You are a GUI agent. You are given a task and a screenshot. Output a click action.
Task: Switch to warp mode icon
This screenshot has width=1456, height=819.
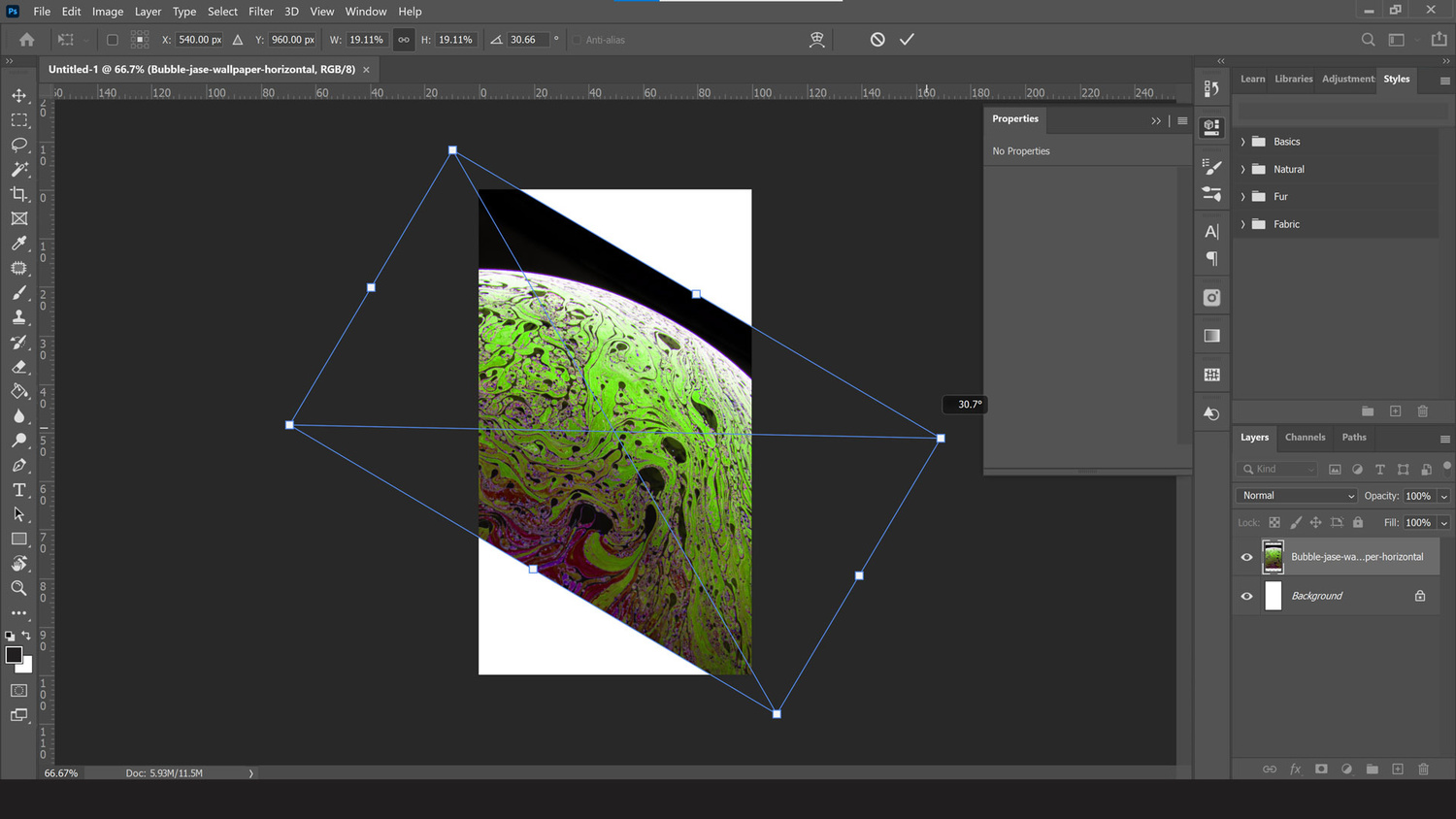click(x=817, y=40)
